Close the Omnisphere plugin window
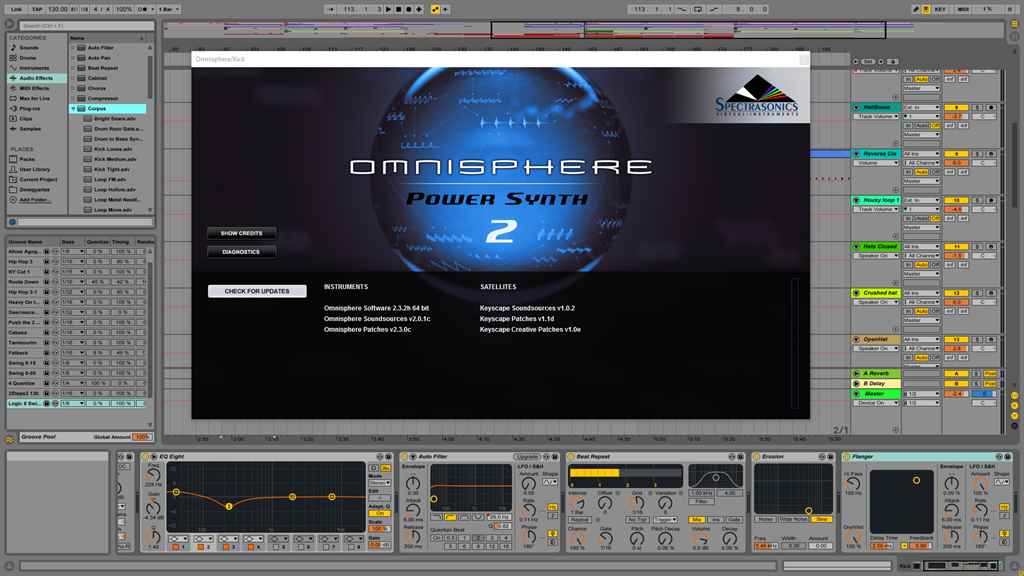The width and height of the screenshot is (1024, 576). [x=804, y=59]
